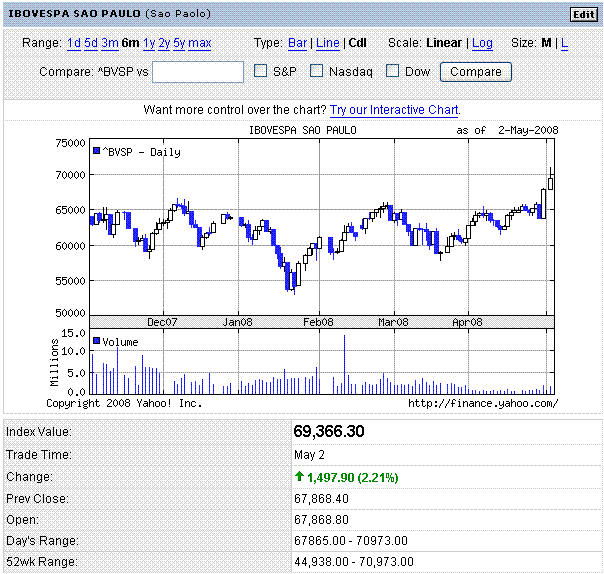
Task: Check the Dow comparison checkbox
Action: click(393, 71)
